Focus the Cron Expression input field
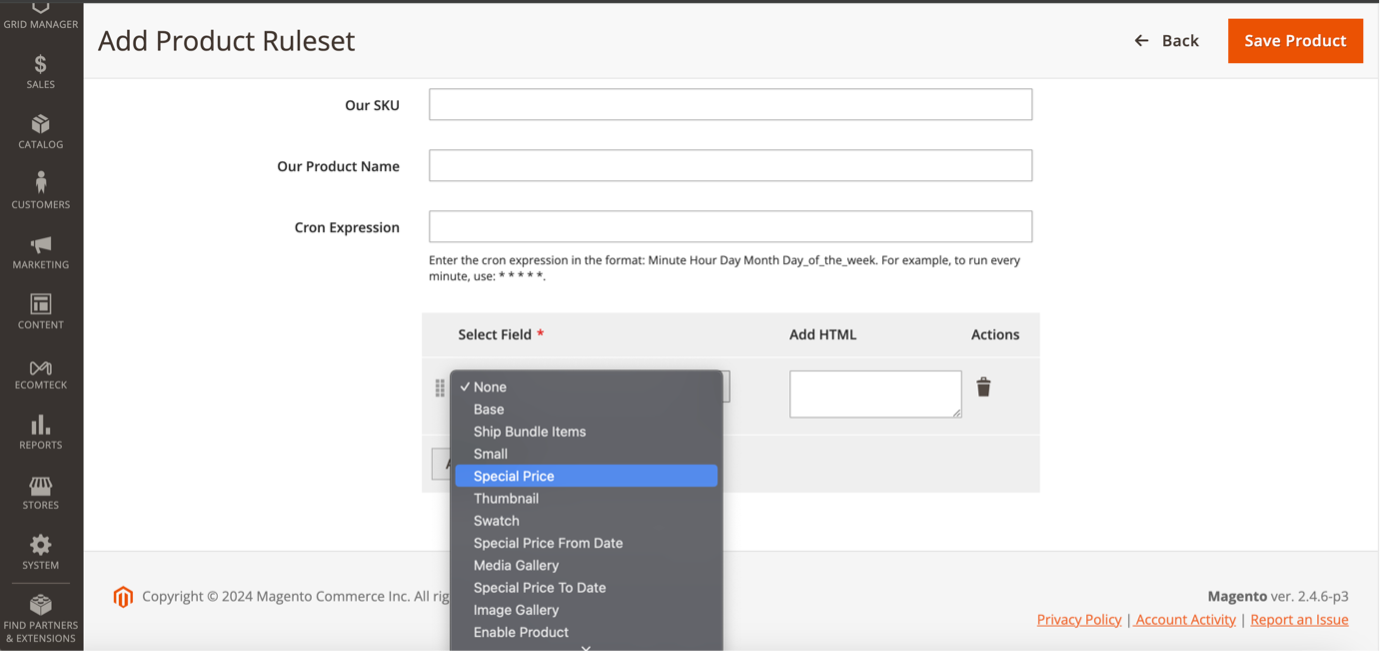 pyautogui.click(x=730, y=226)
